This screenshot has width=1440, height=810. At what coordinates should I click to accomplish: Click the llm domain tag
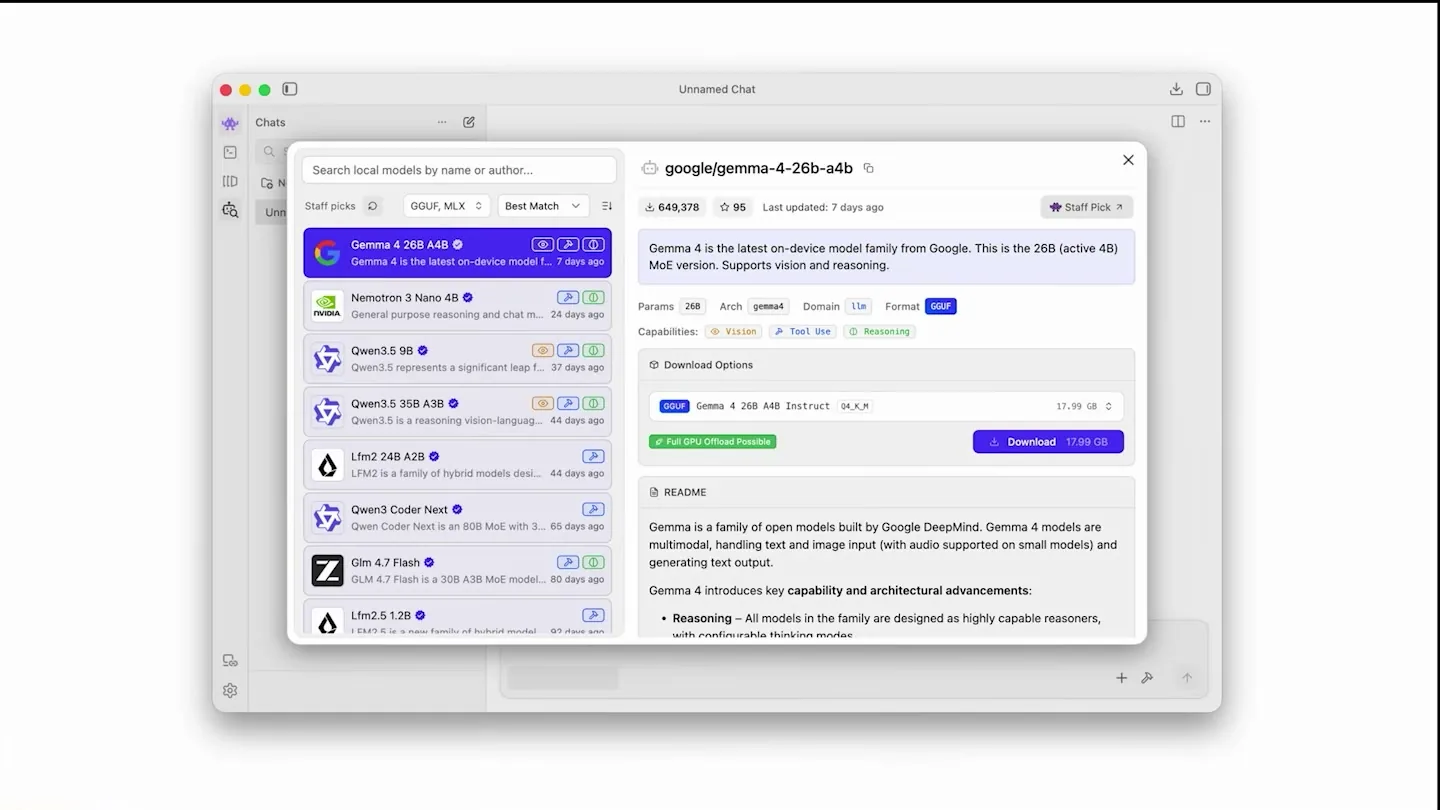(x=858, y=306)
